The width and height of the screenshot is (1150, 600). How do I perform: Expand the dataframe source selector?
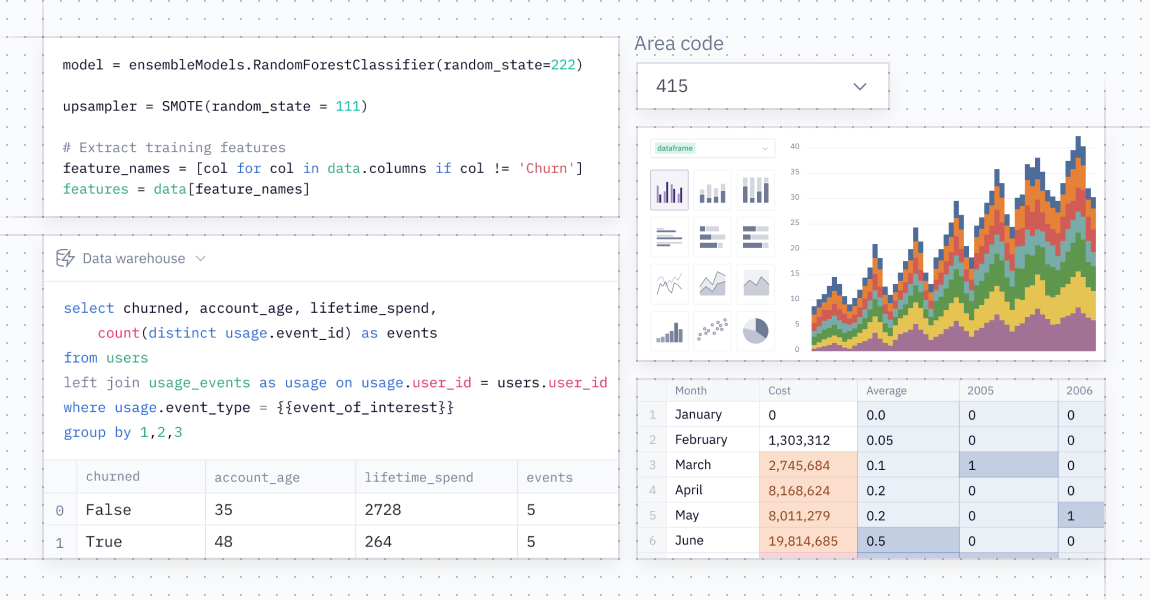tap(711, 147)
